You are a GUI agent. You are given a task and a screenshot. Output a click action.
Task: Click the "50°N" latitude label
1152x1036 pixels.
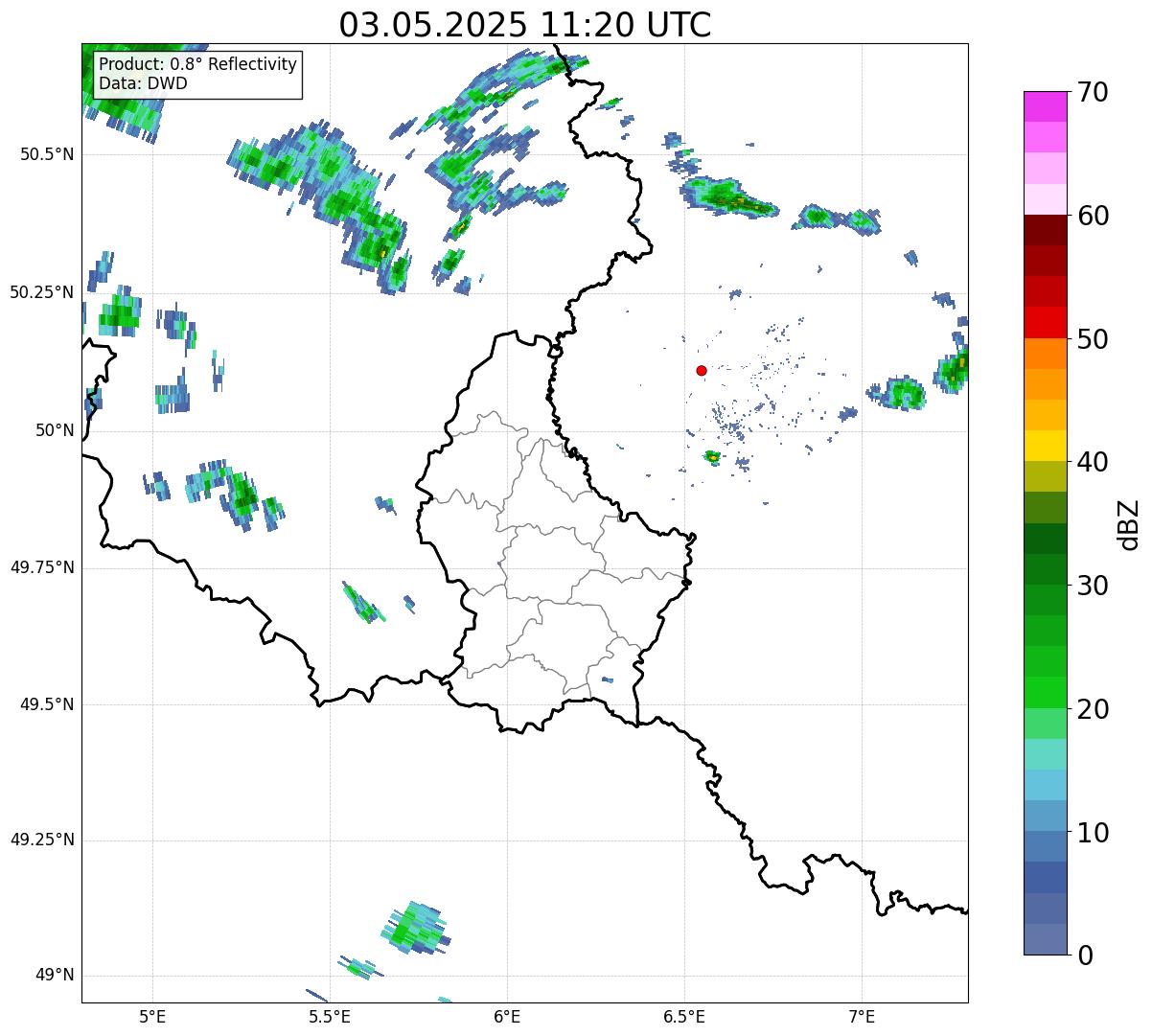pos(55,430)
